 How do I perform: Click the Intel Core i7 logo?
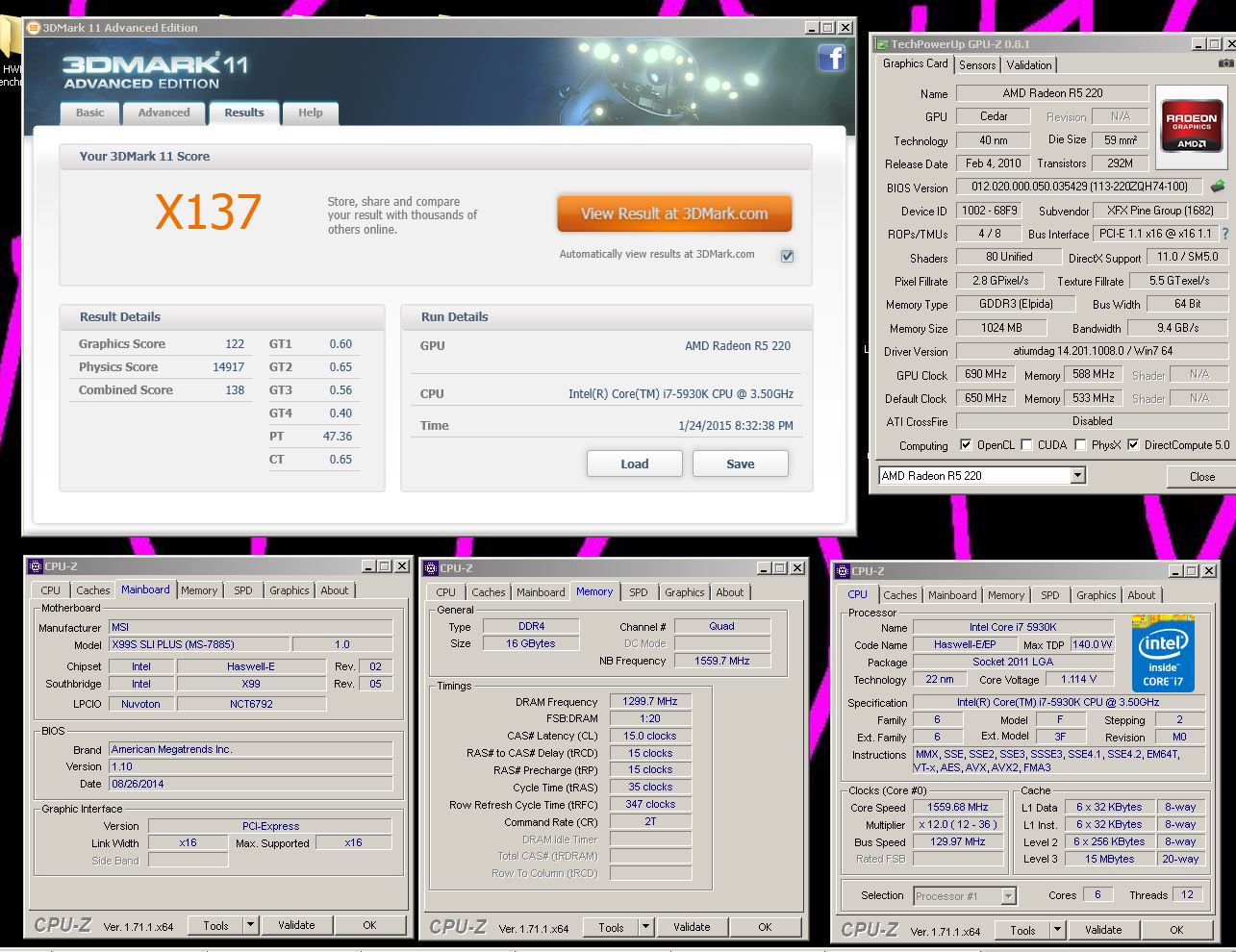tap(1163, 653)
